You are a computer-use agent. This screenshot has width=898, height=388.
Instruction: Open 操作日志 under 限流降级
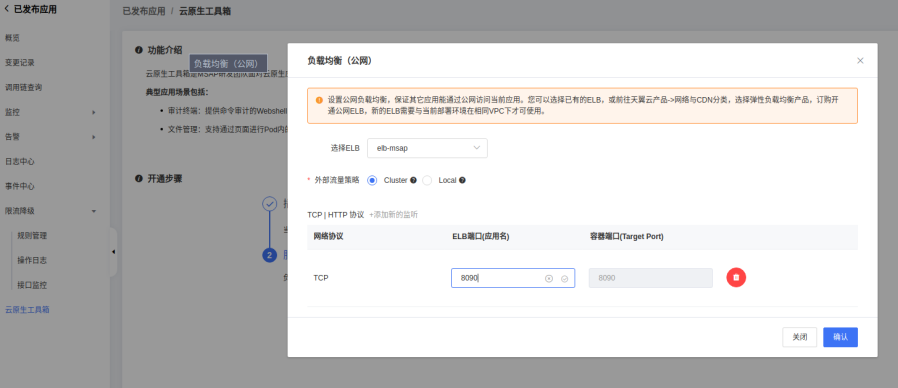point(32,260)
